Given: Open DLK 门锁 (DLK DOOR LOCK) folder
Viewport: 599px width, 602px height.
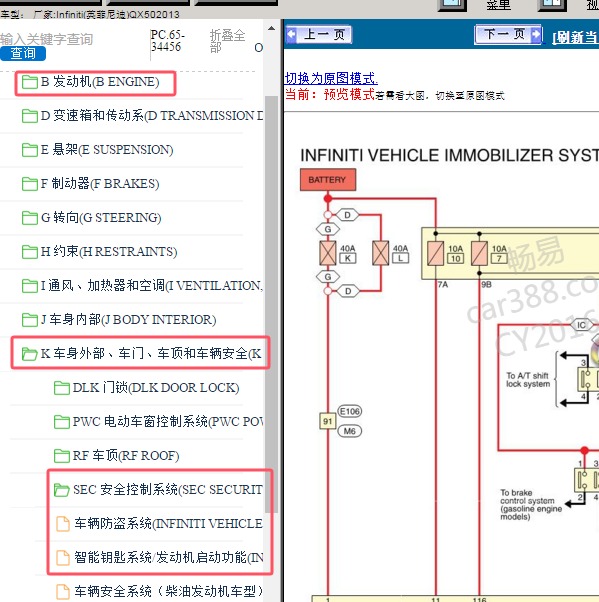Looking at the screenshot, I should click(156, 388).
